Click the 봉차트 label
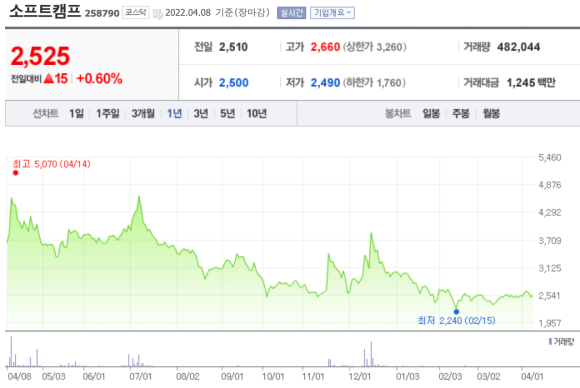This screenshot has height=388, width=580. click(398, 113)
